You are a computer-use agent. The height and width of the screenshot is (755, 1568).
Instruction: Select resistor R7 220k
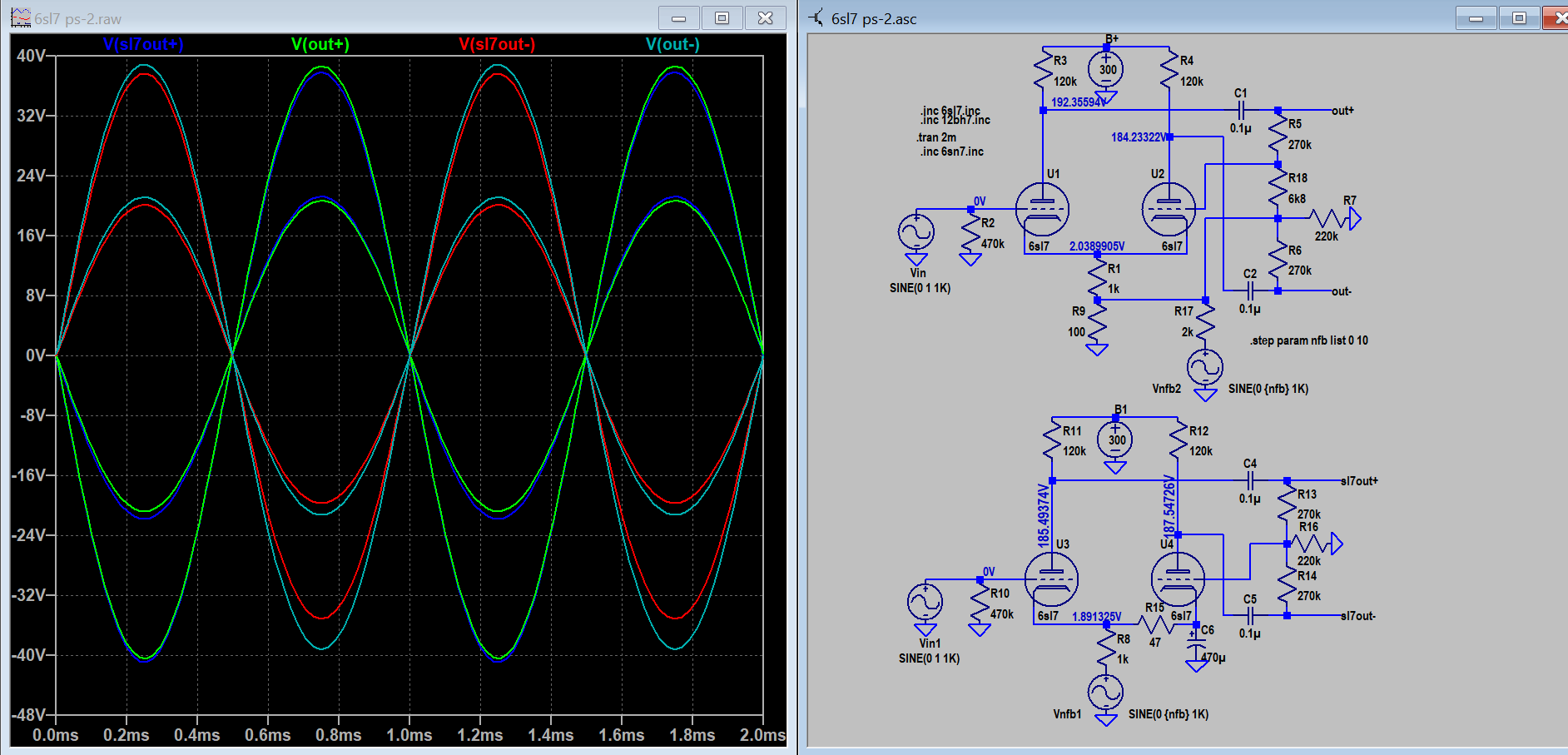(x=1331, y=219)
